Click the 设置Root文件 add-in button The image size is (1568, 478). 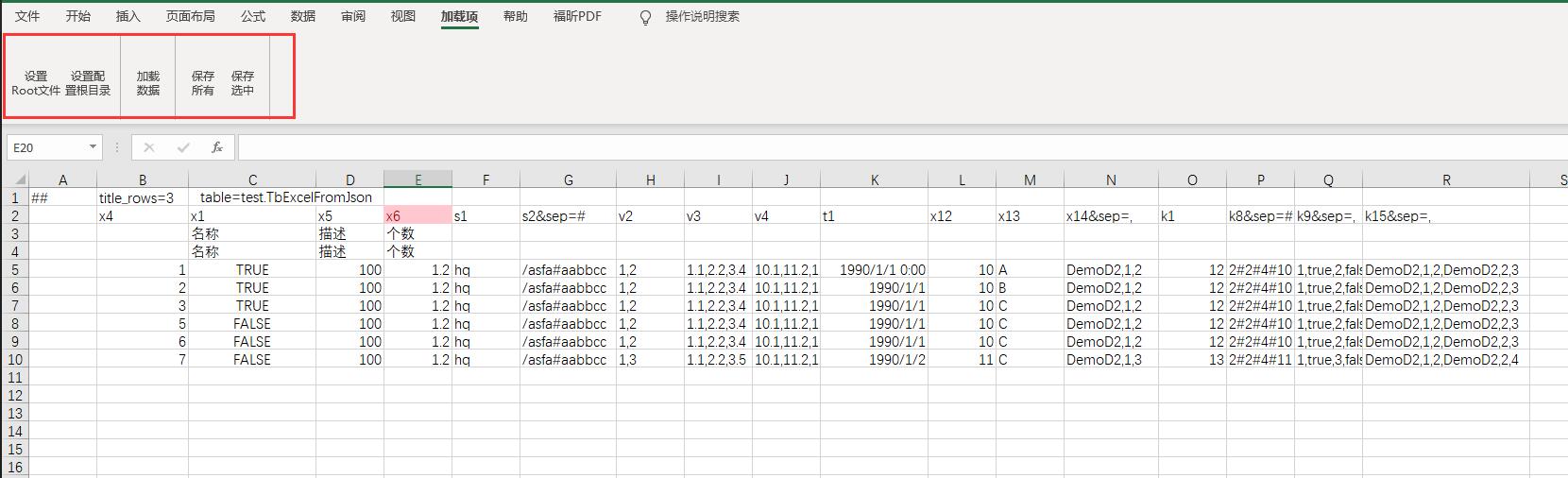click(36, 83)
